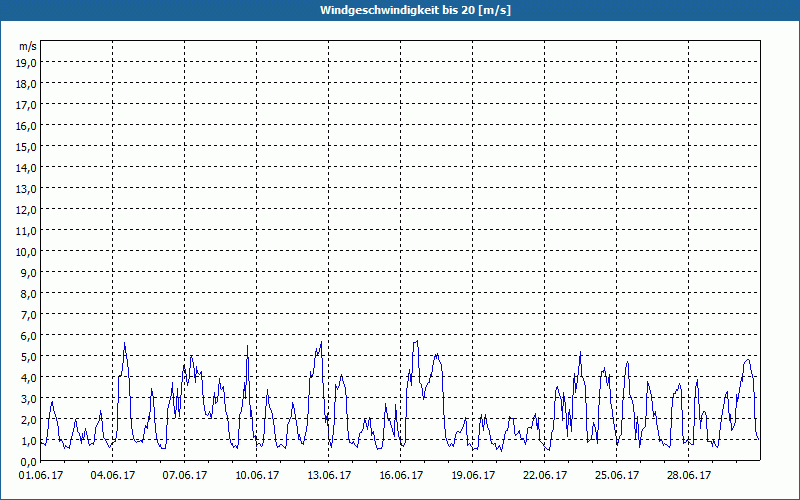Screen dimensions: 800x500
Task: Click the date label 13.06.17
Action: click(329, 476)
